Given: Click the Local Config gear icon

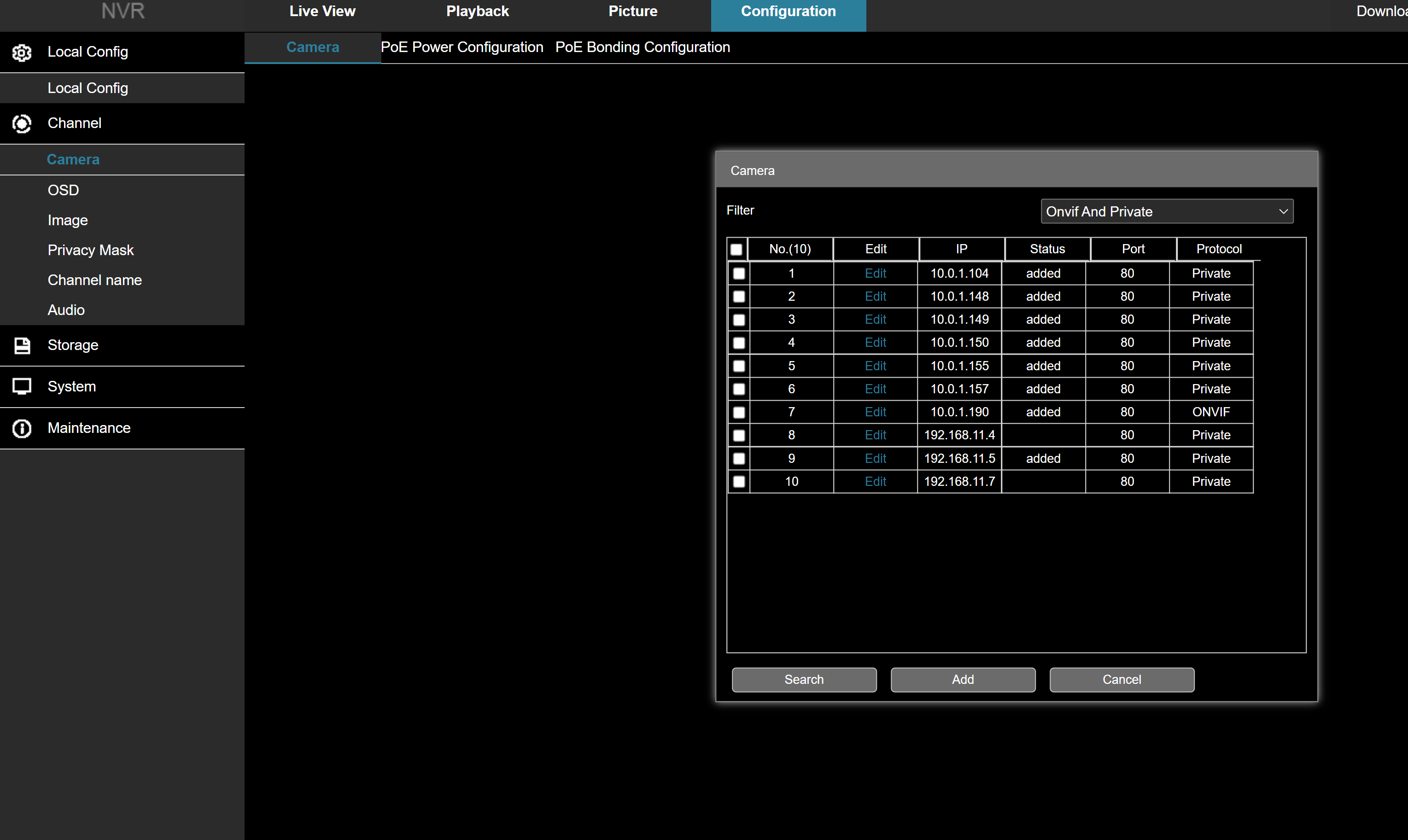Looking at the screenshot, I should pos(22,52).
